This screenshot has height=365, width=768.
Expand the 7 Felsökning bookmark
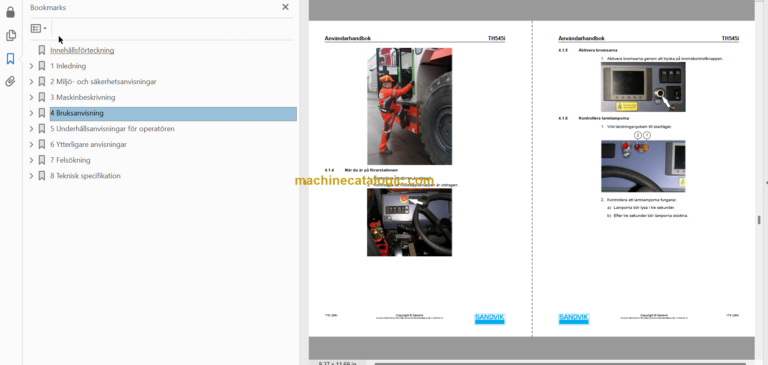click(x=31, y=160)
